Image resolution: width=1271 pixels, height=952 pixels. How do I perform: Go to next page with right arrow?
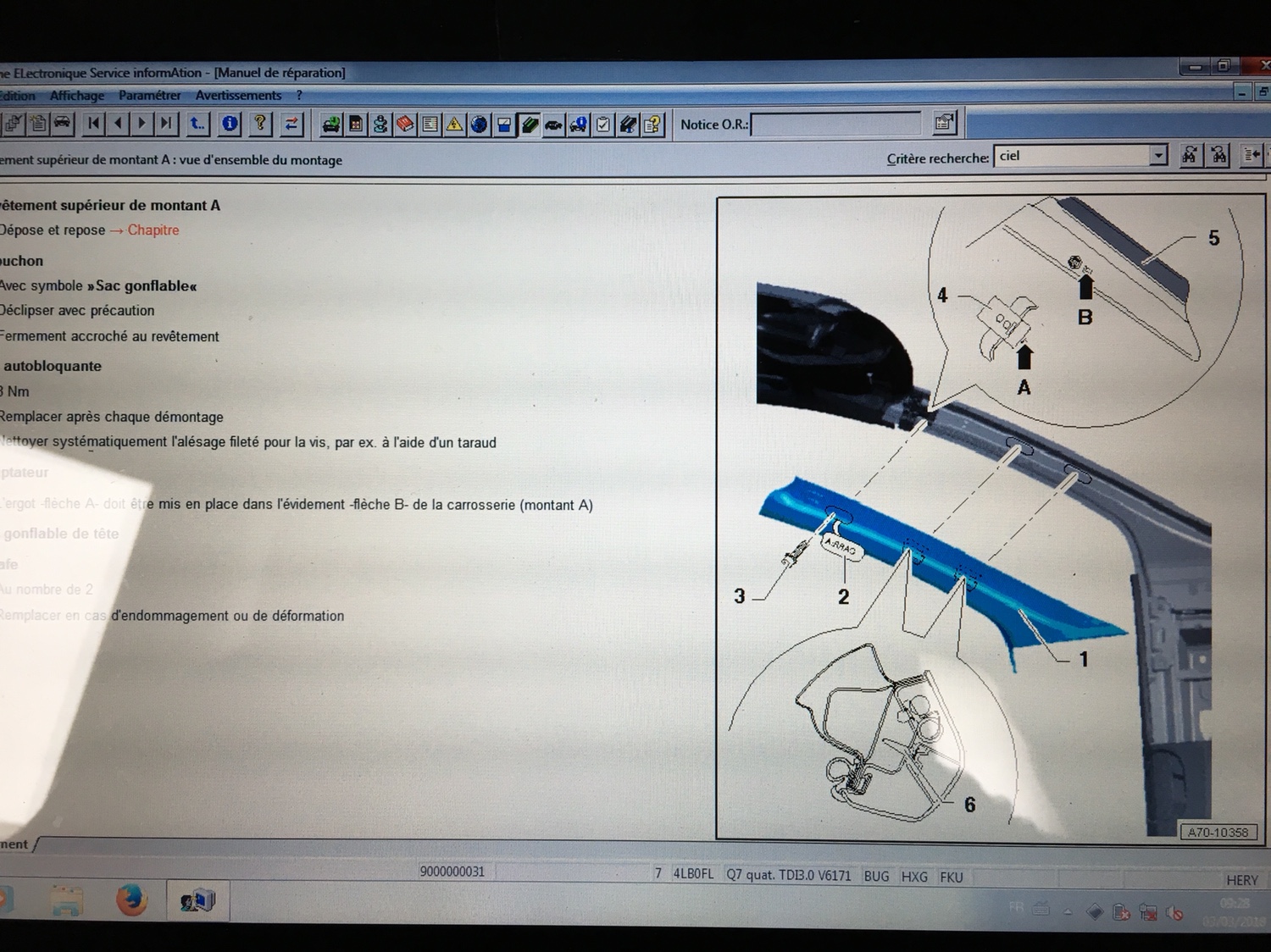coord(142,124)
